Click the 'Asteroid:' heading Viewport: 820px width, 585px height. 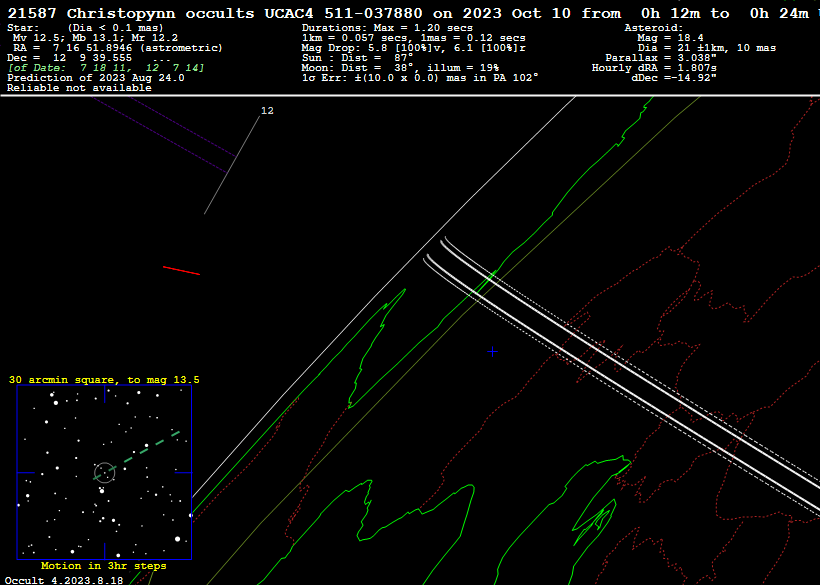click(x=654, y=28)
